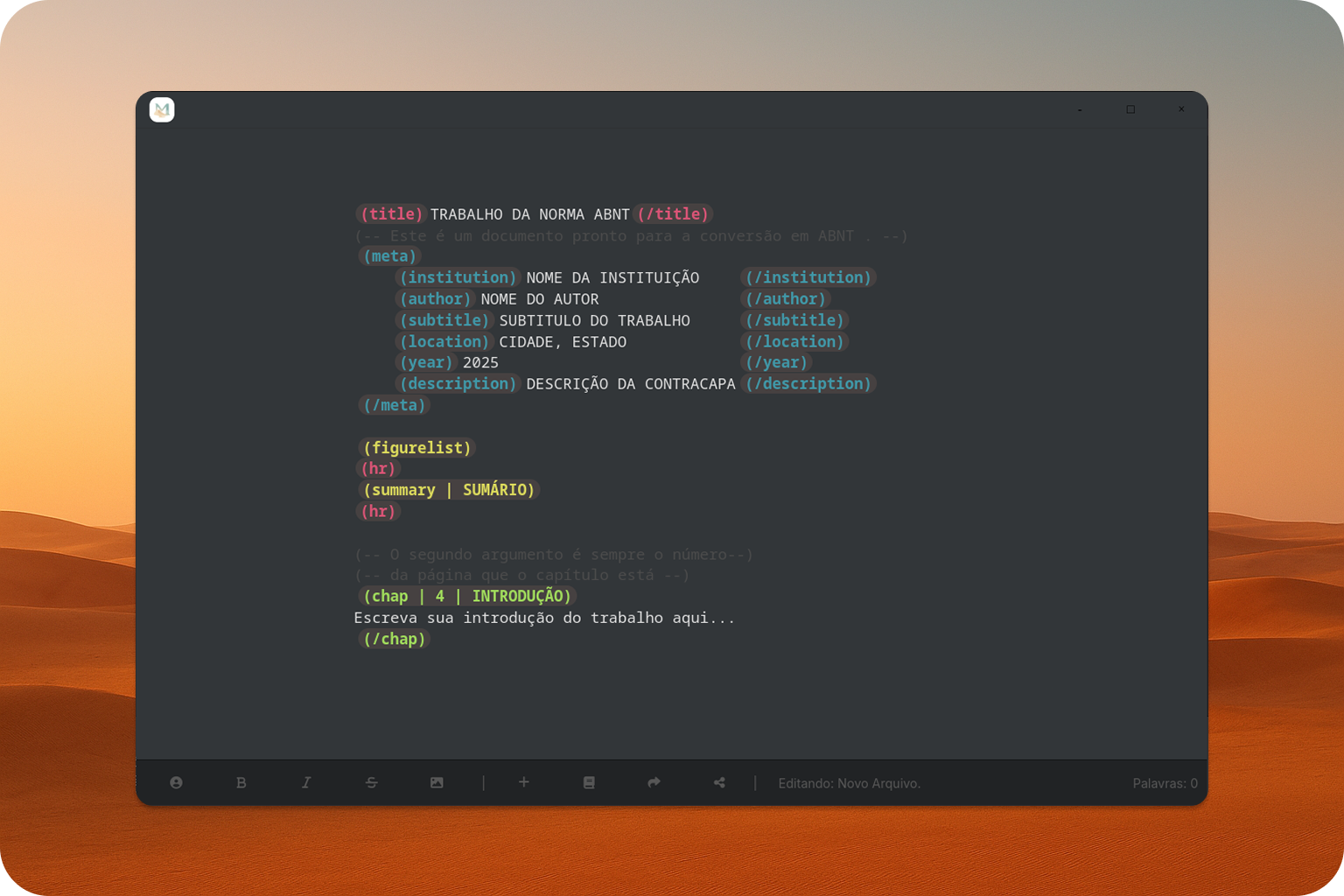The height and width of the screenshot is (896, 1344).
Task: Click the opening (meta) tag
Action: (x=389, y=256)
